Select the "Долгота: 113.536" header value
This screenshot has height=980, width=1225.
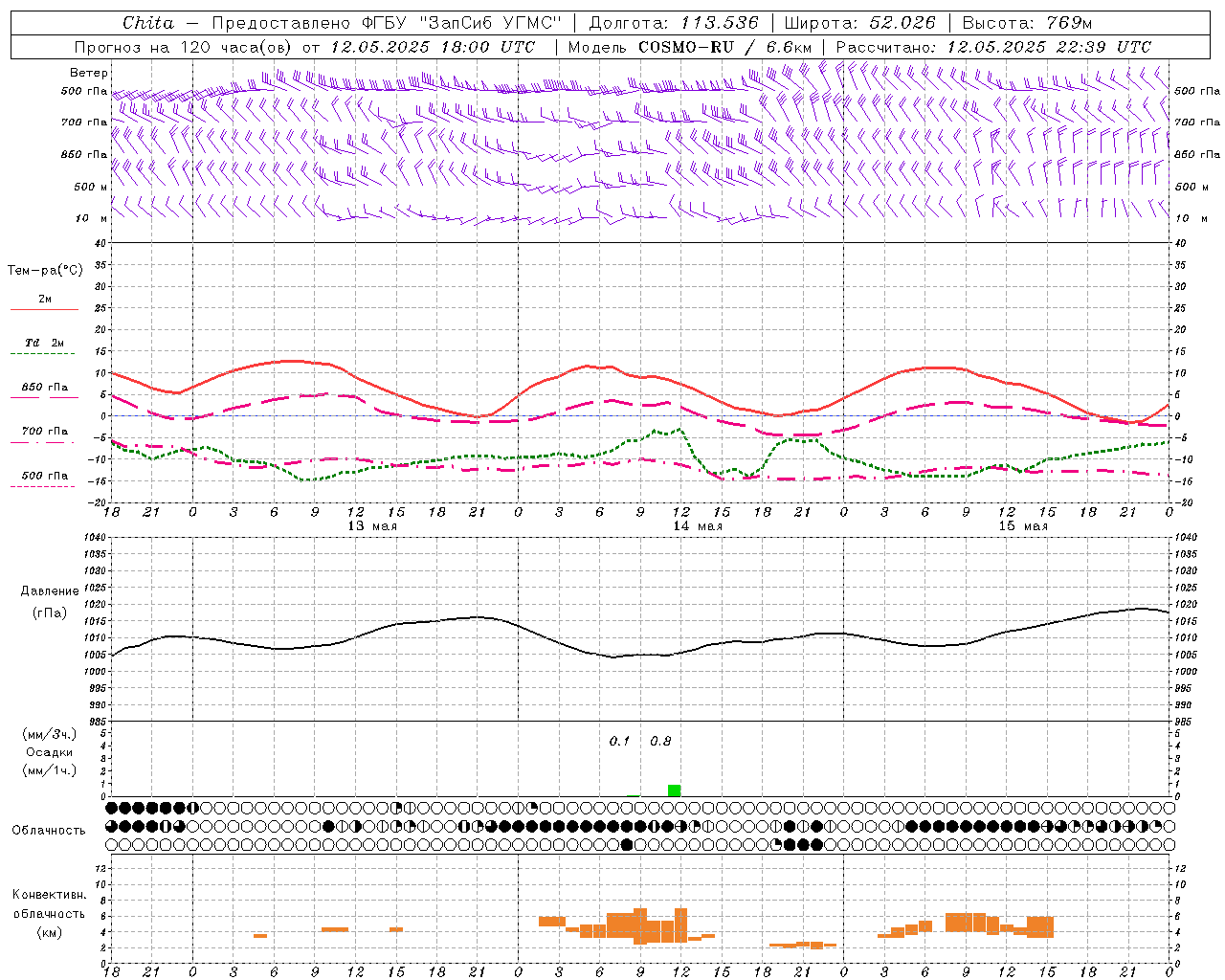tap(674, 23)
